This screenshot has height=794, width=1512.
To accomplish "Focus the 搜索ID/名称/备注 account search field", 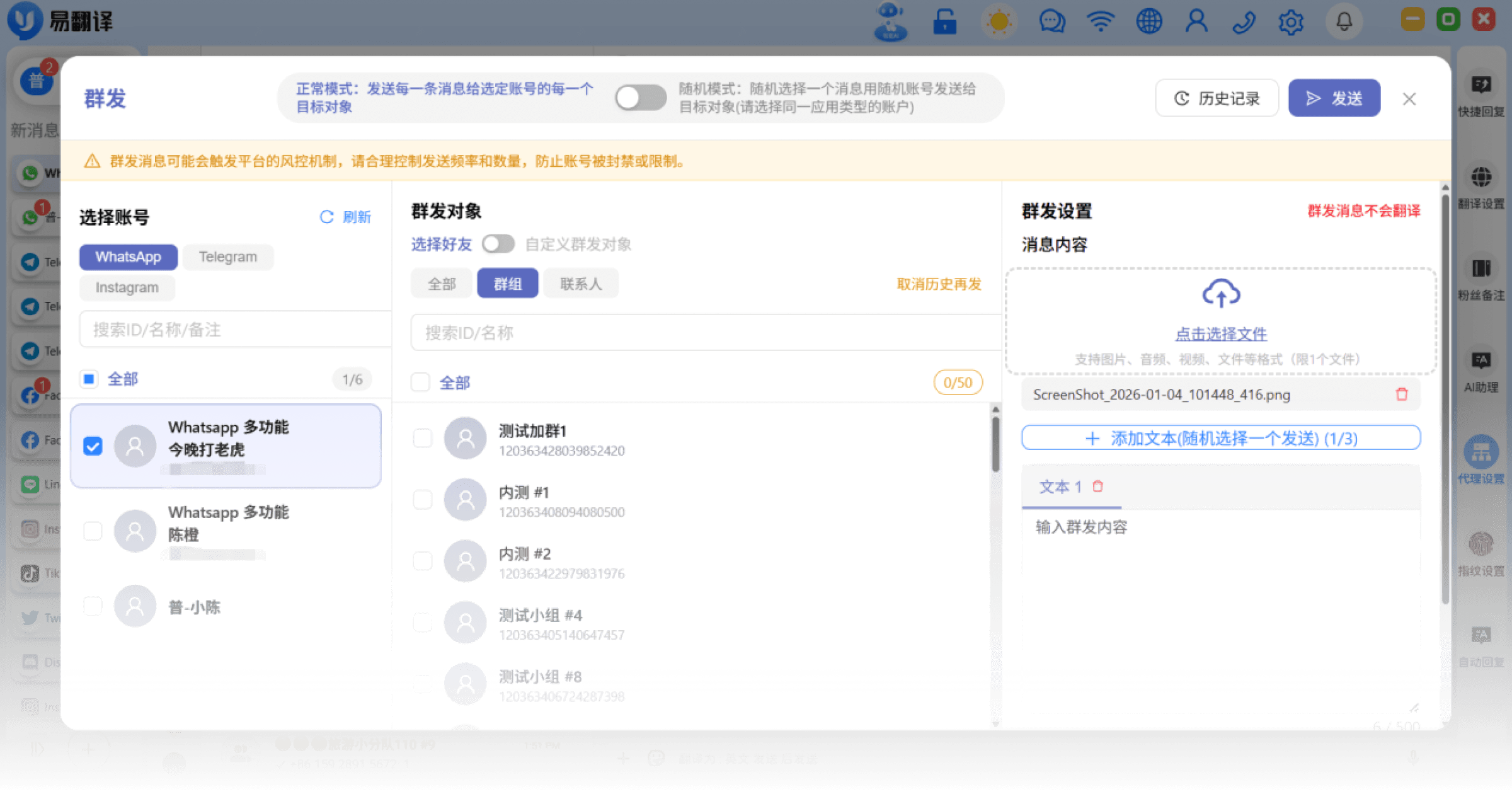I will [236, 330].
